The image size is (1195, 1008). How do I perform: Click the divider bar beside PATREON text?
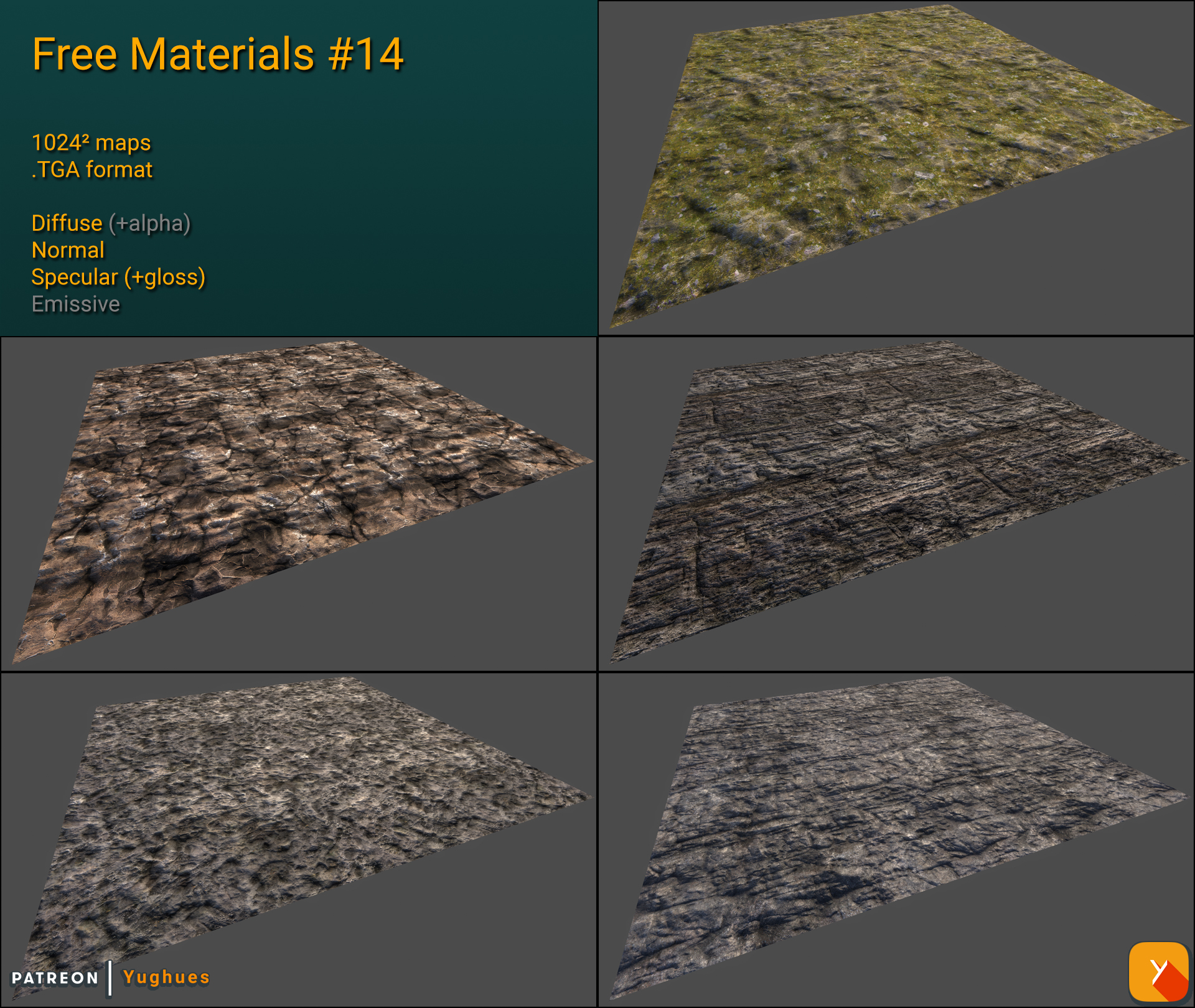pyautogui.click(x=110, y=978)
